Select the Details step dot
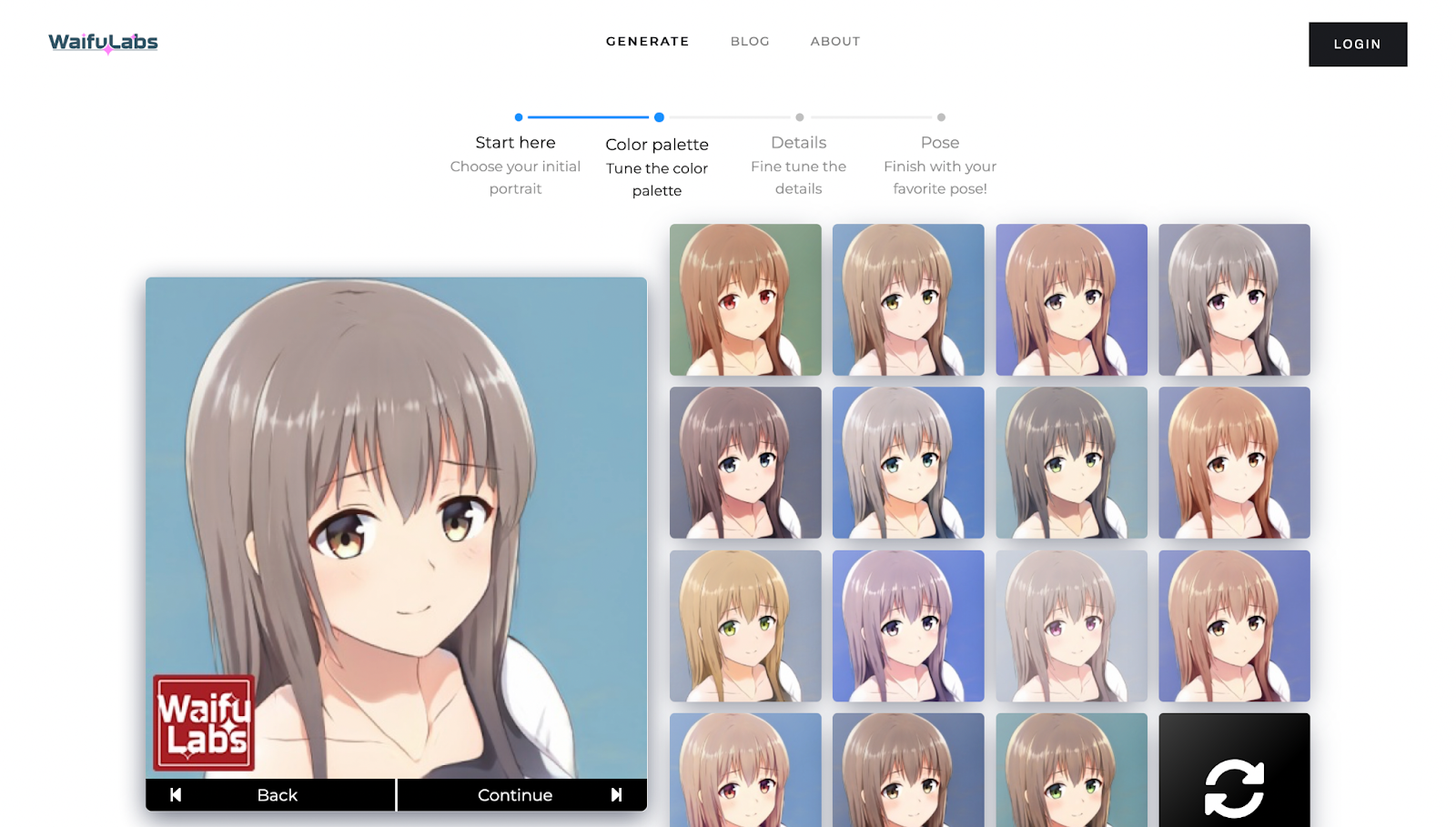Image resolution: width=1456 pixels, height=827 pixels. tap(800, 117)
